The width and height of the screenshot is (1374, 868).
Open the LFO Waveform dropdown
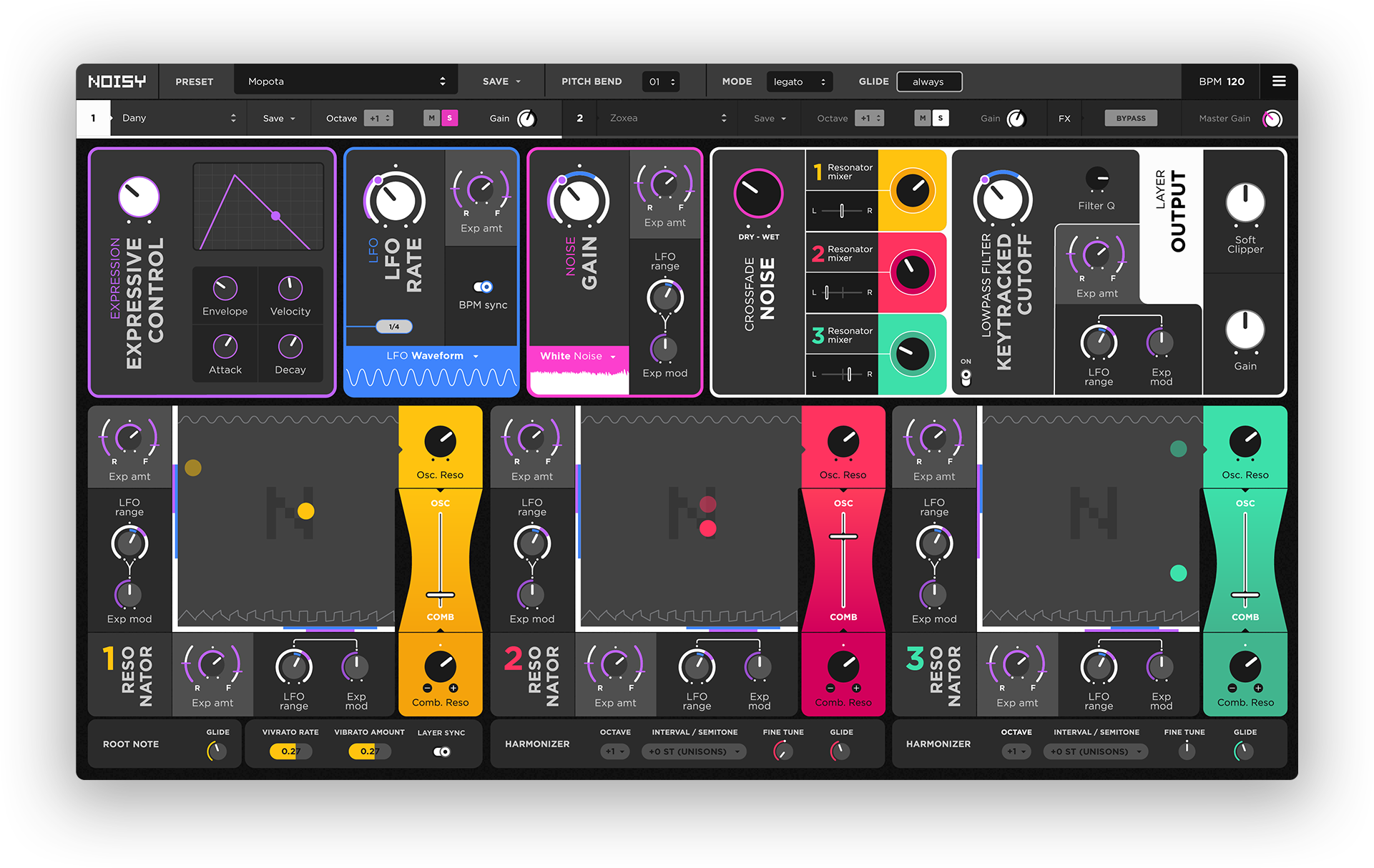click(431, 355)
